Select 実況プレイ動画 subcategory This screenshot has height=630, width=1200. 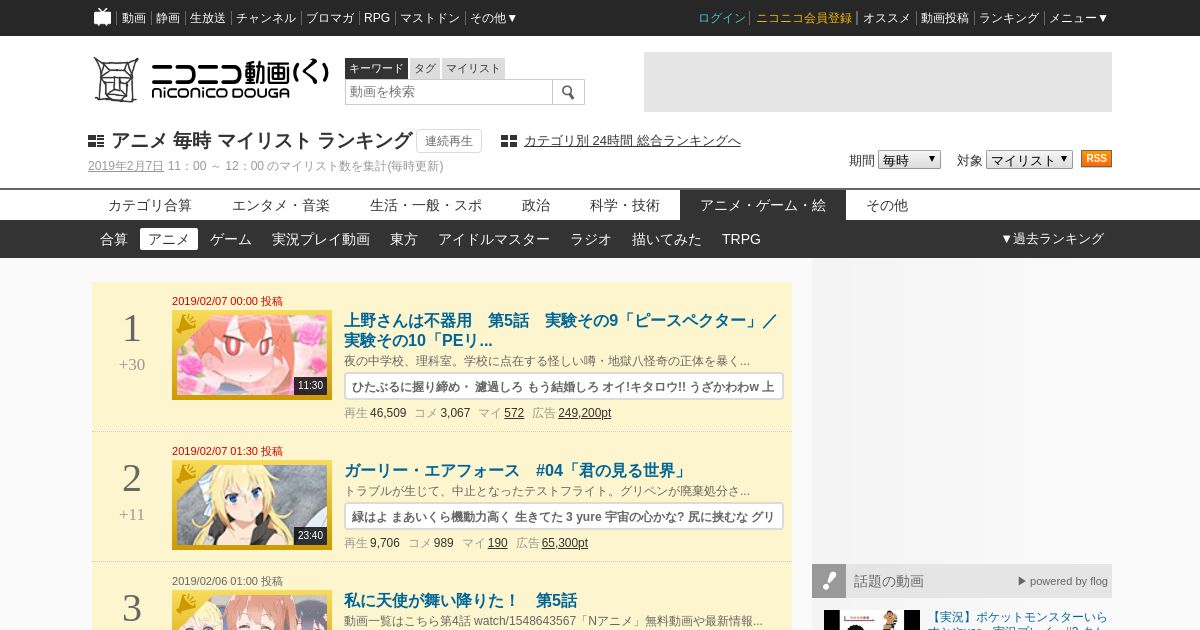point(321,239)
